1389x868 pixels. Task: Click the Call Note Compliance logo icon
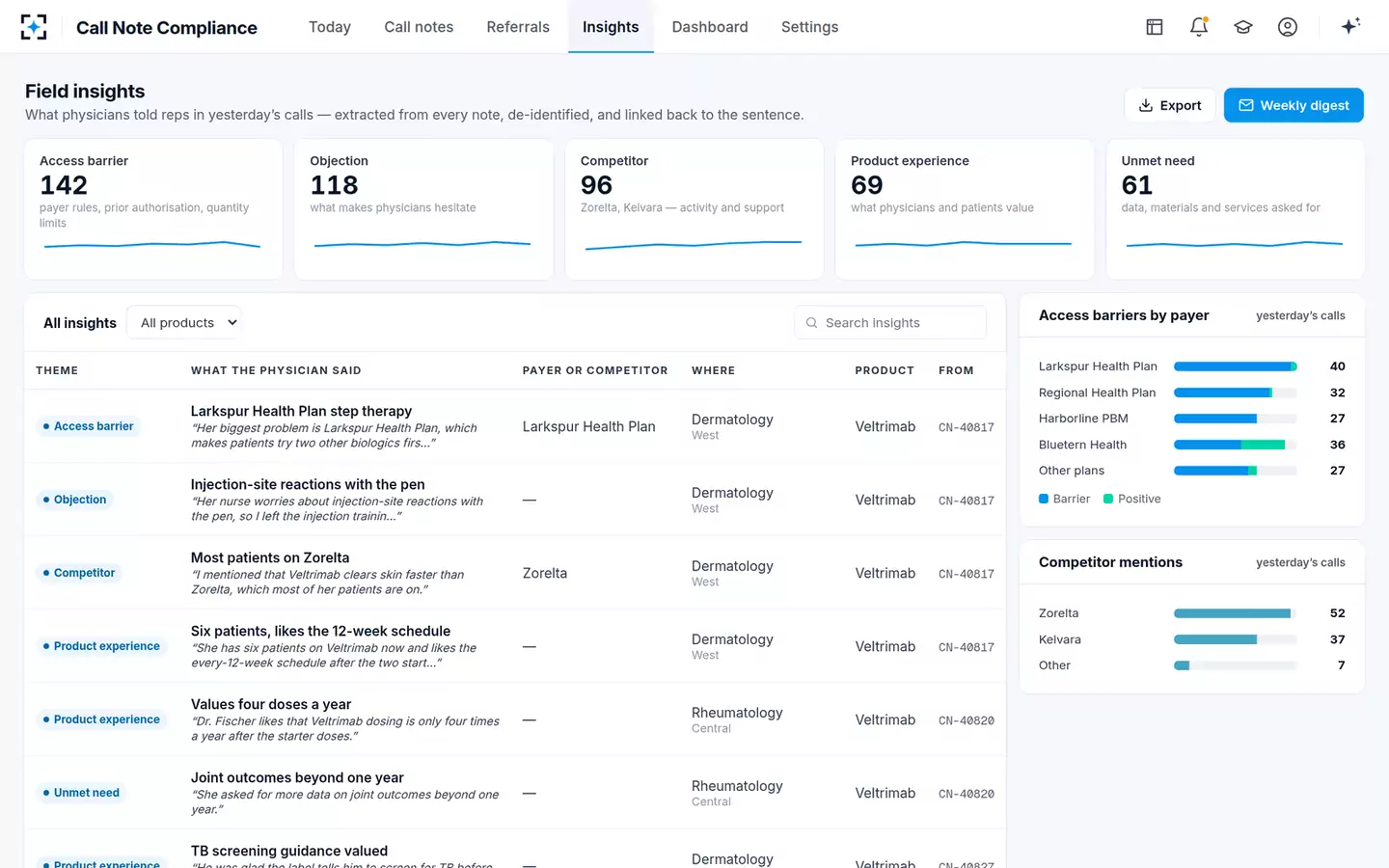click(34, 27)
